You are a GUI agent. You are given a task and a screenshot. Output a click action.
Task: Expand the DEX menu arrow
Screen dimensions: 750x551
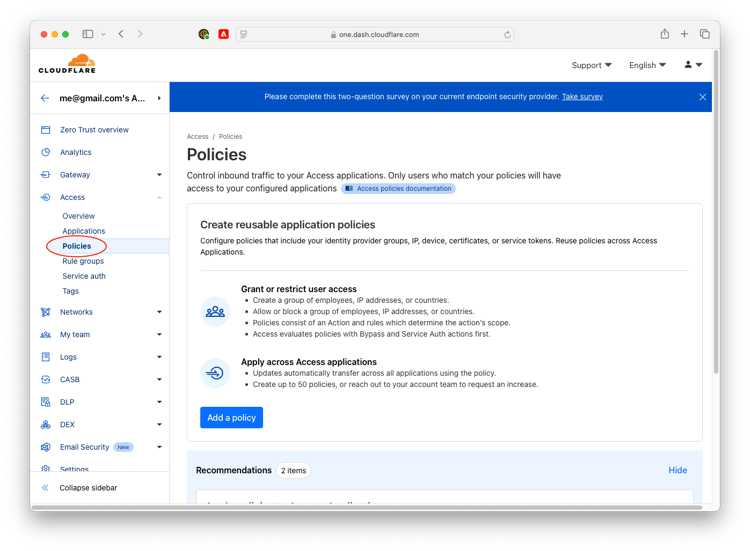point(159,424)
